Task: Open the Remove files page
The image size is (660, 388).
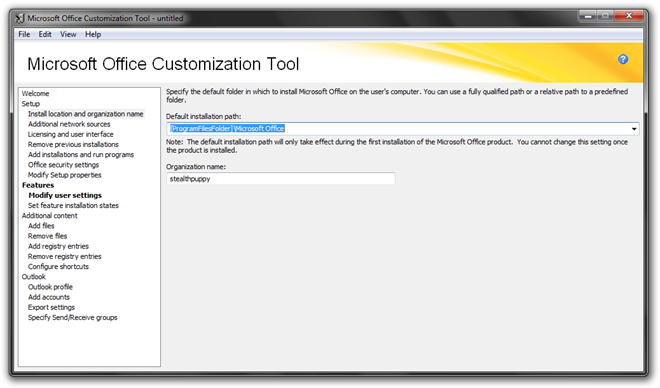Action: tap(48, 236)
